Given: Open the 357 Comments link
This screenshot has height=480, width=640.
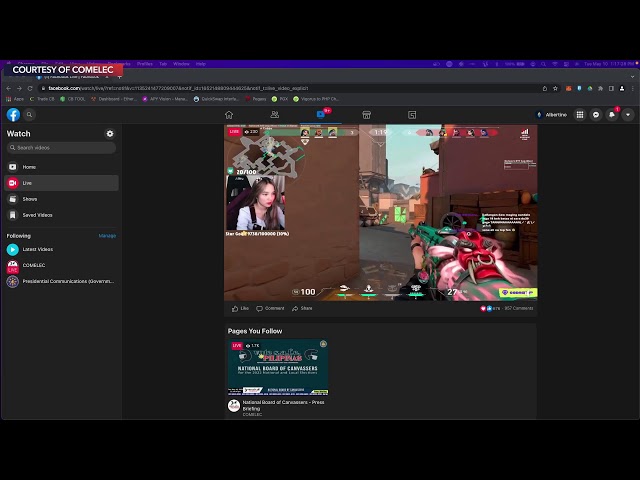Looking at the screenshot, I should point(519,308).
